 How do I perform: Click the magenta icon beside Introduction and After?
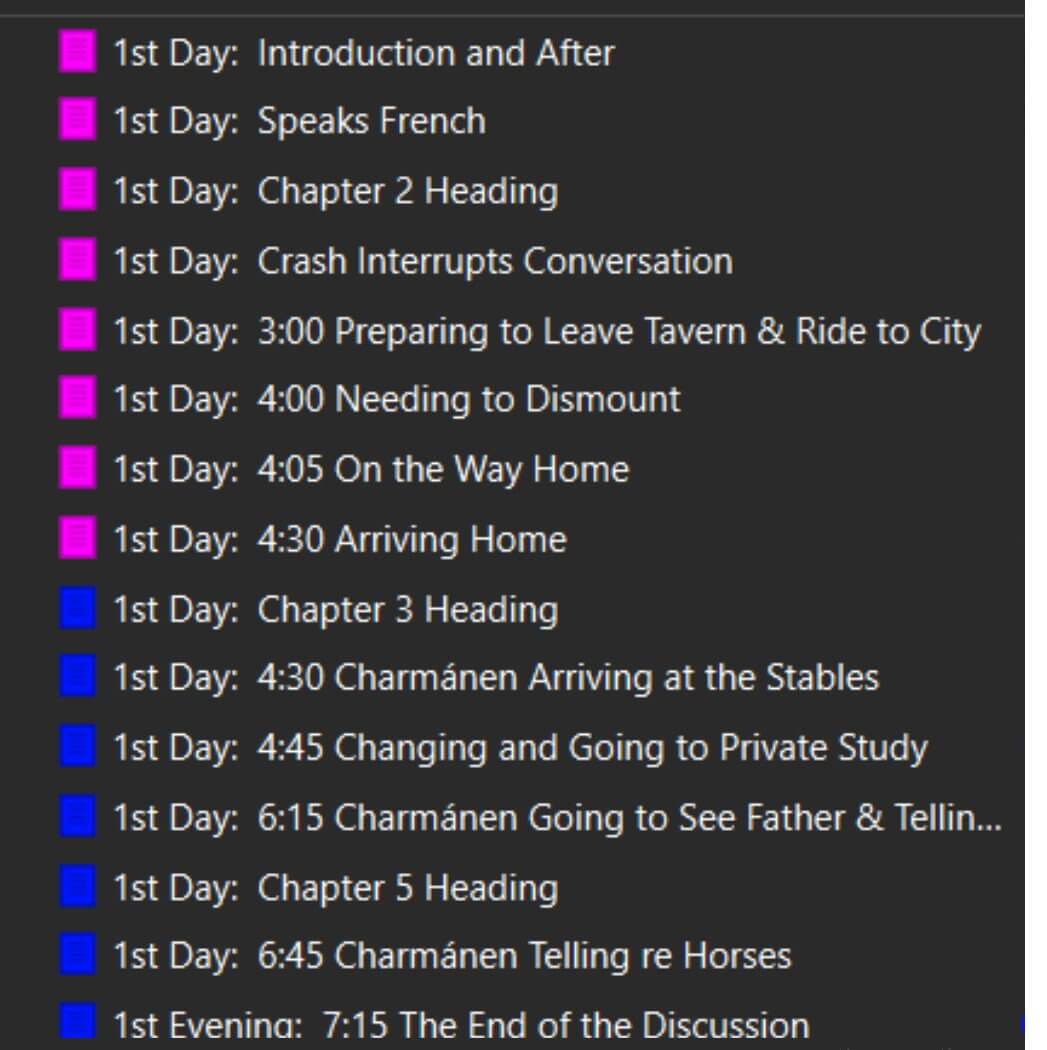[78, 52]
